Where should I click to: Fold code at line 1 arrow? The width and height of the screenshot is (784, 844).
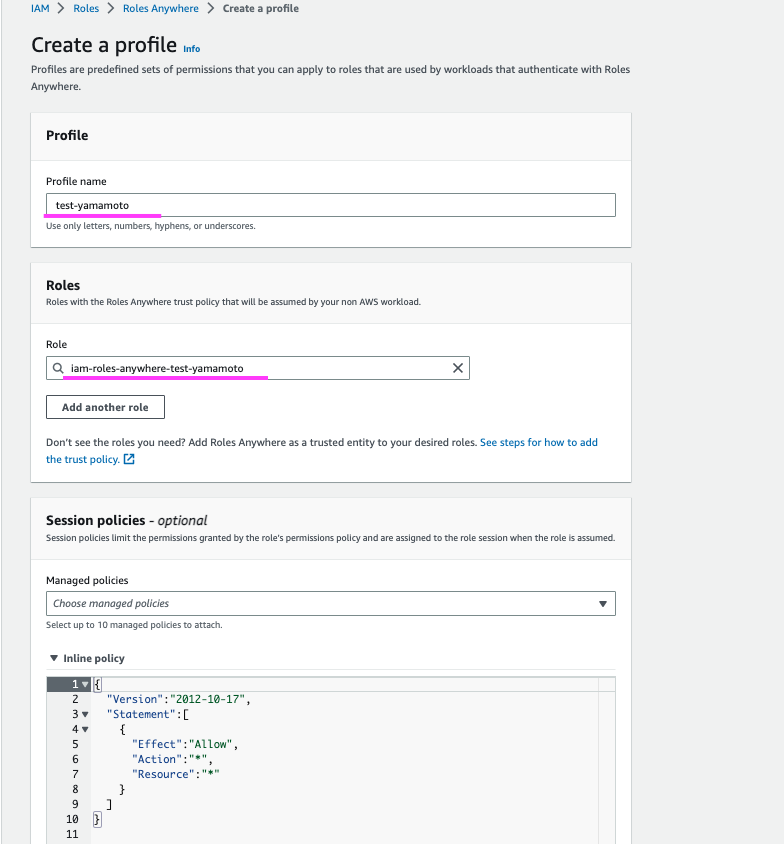click(x=85, y=684)
